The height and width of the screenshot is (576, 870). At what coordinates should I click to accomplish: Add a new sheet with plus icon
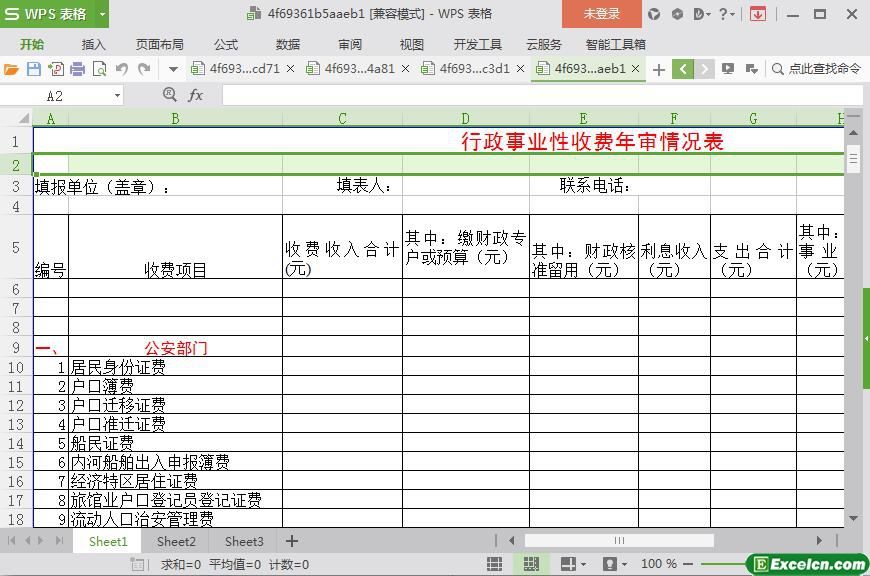point(292,541)
